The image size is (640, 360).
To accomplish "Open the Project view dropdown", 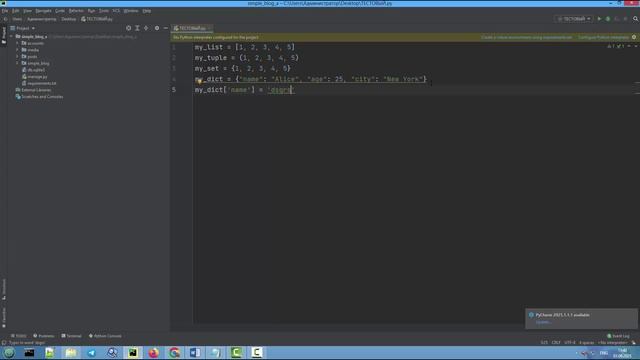I will [x=23, y=28].
